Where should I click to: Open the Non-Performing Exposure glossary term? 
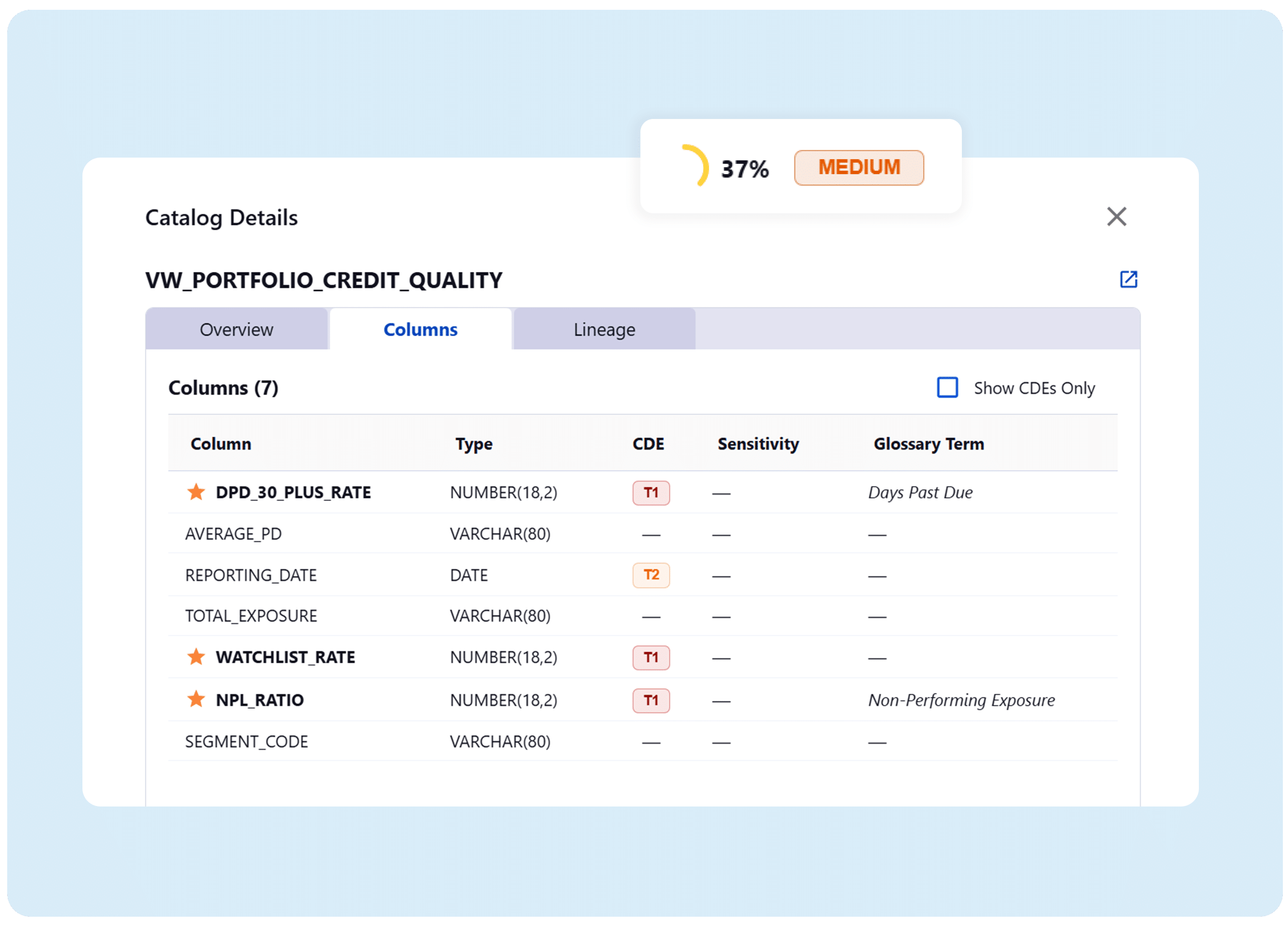click(961, 700)
